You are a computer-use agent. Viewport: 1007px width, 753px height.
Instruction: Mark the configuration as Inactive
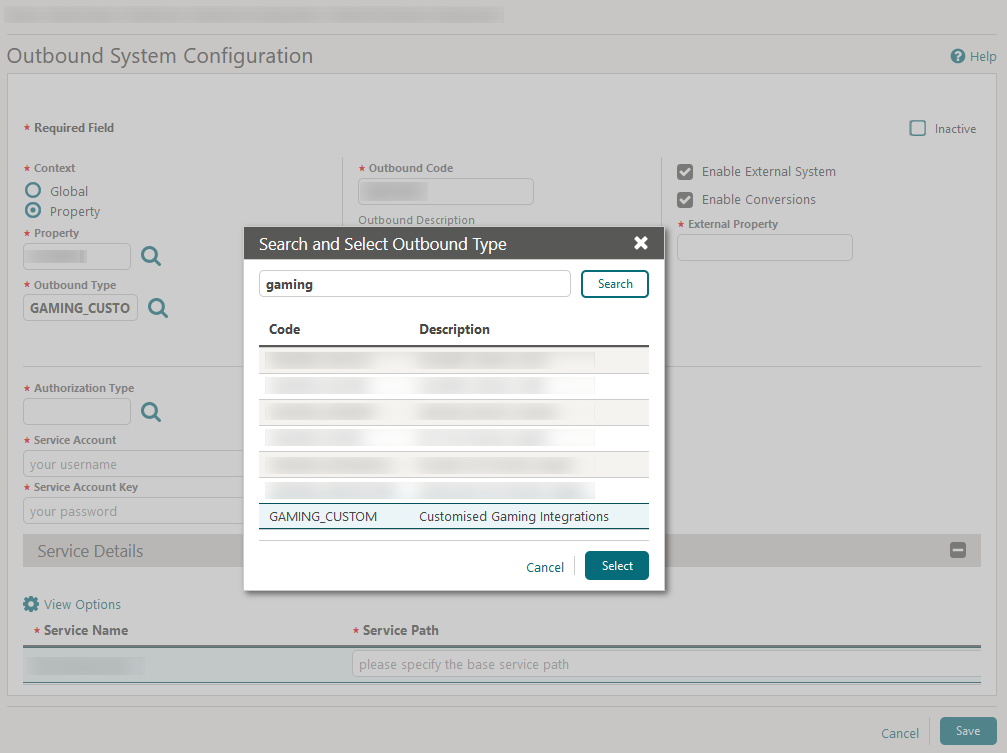point(917,128)
